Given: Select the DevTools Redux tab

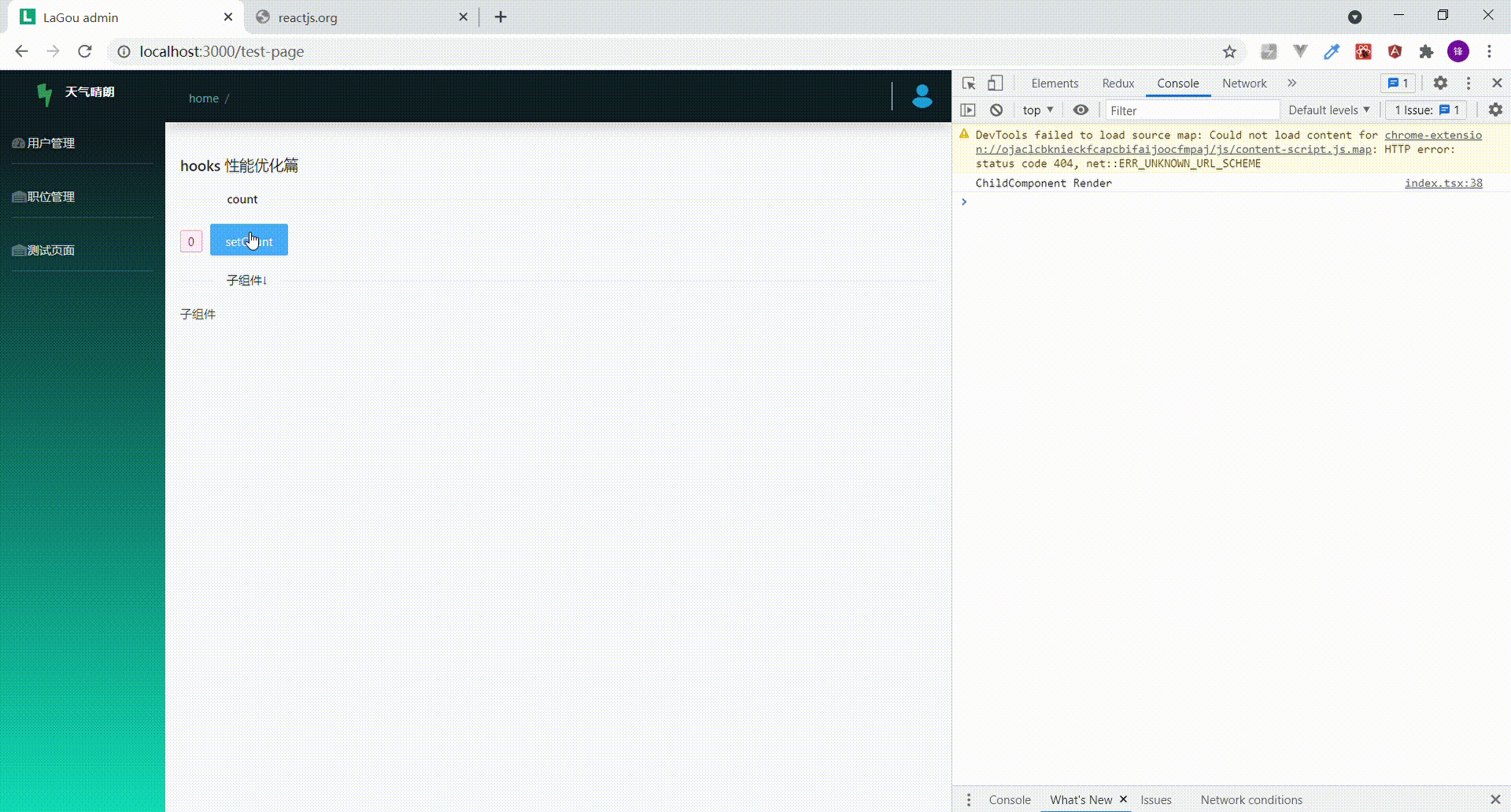Looking at the screenshot, I should (x=1118, y=83).
